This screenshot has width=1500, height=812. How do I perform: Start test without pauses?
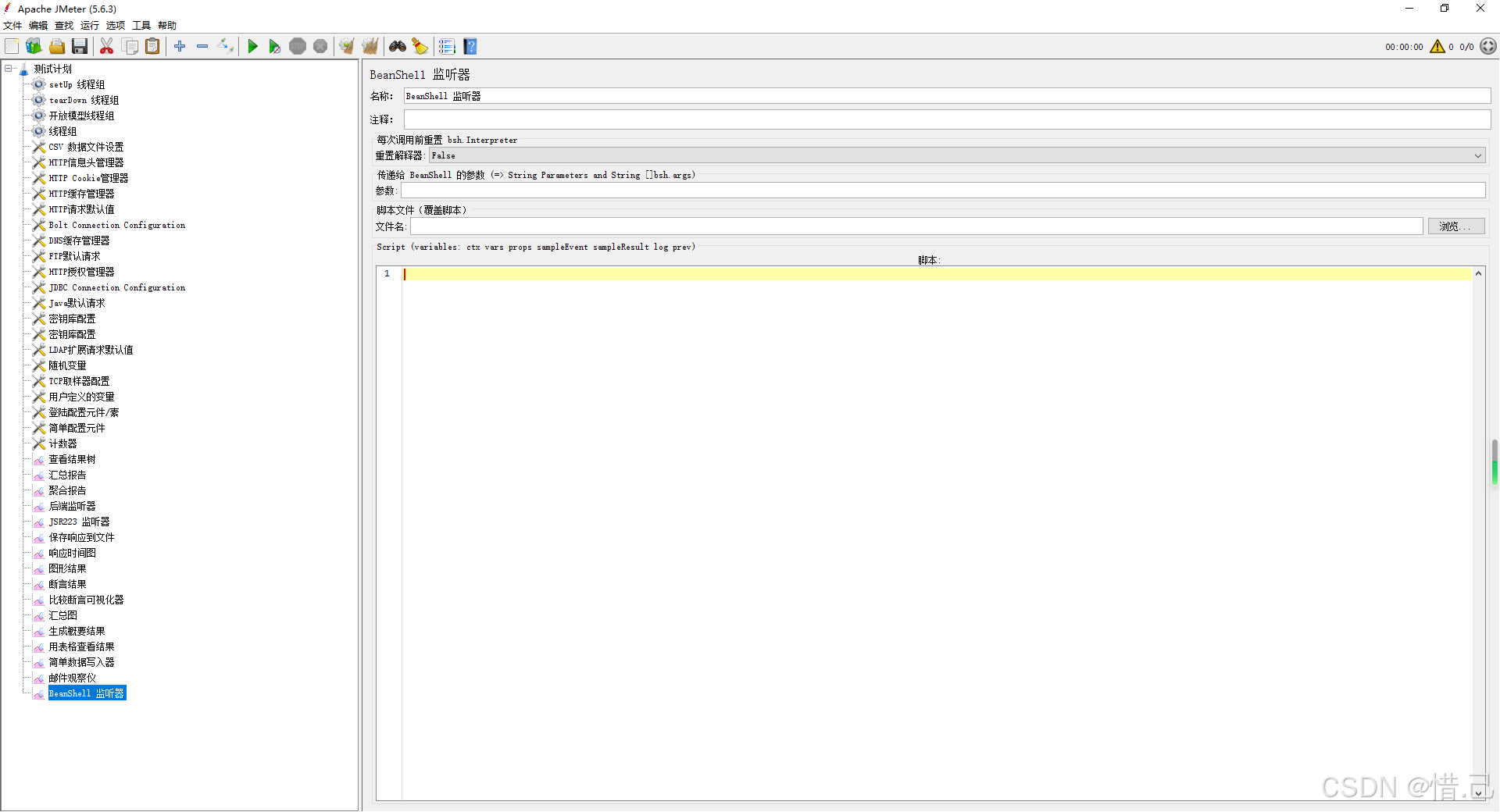pyautogui.click(x=275, y=47)
